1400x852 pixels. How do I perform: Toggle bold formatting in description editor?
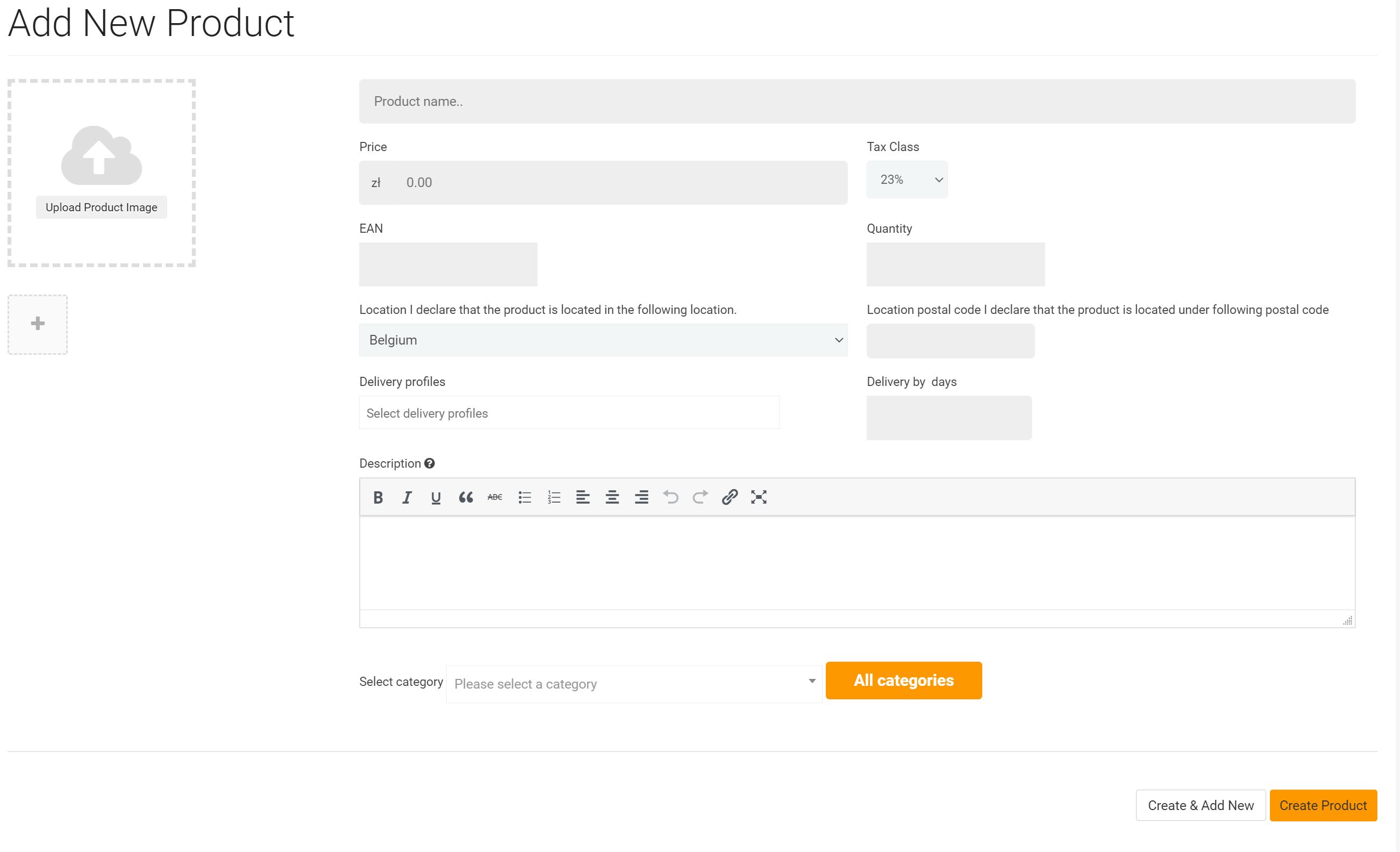tap(378, 498)
